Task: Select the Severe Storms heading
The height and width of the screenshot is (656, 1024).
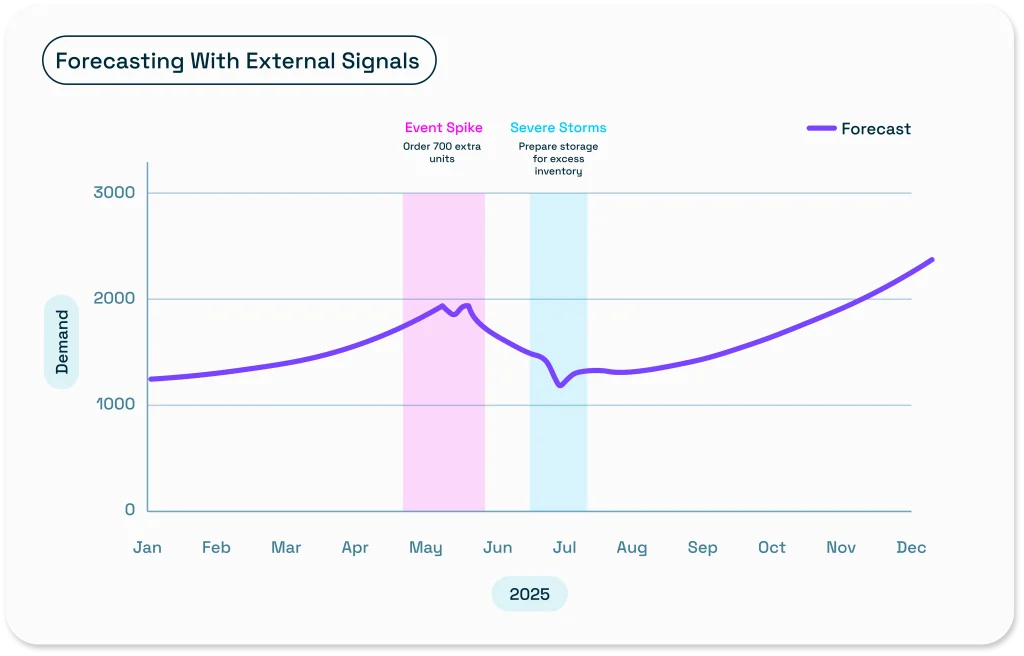Action: tap(558, 128)
